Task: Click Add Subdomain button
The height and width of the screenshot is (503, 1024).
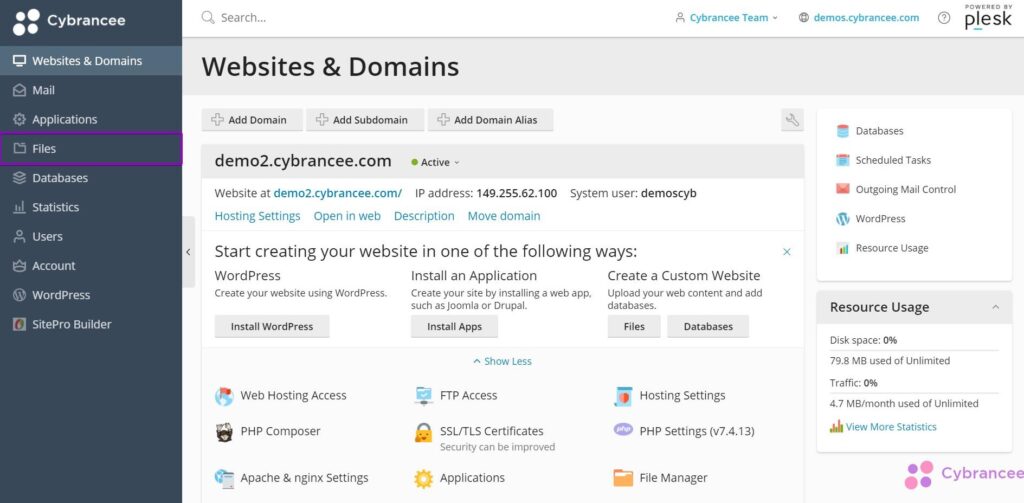Action: click(x=365, y=120)
